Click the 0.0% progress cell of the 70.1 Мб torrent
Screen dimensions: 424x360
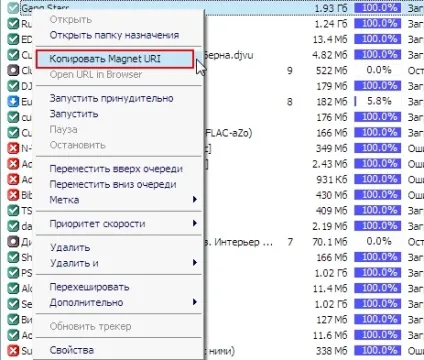(378, 241)
